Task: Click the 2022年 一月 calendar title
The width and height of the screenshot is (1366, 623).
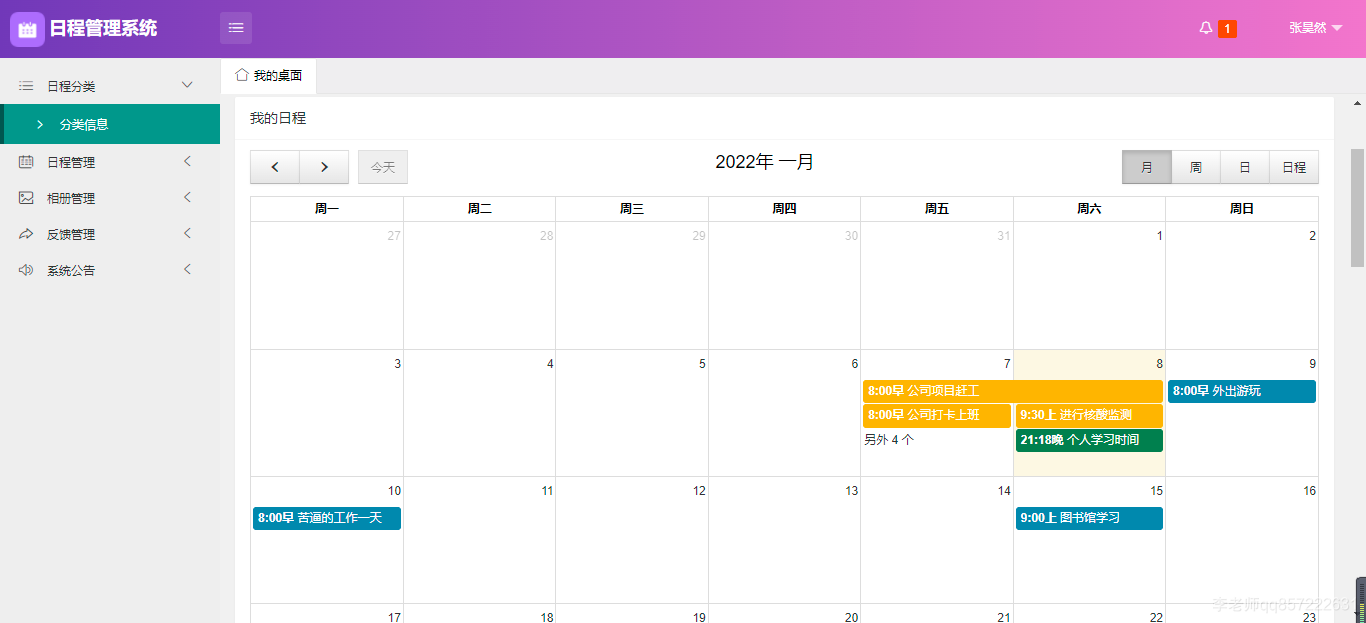Action: 765,162
